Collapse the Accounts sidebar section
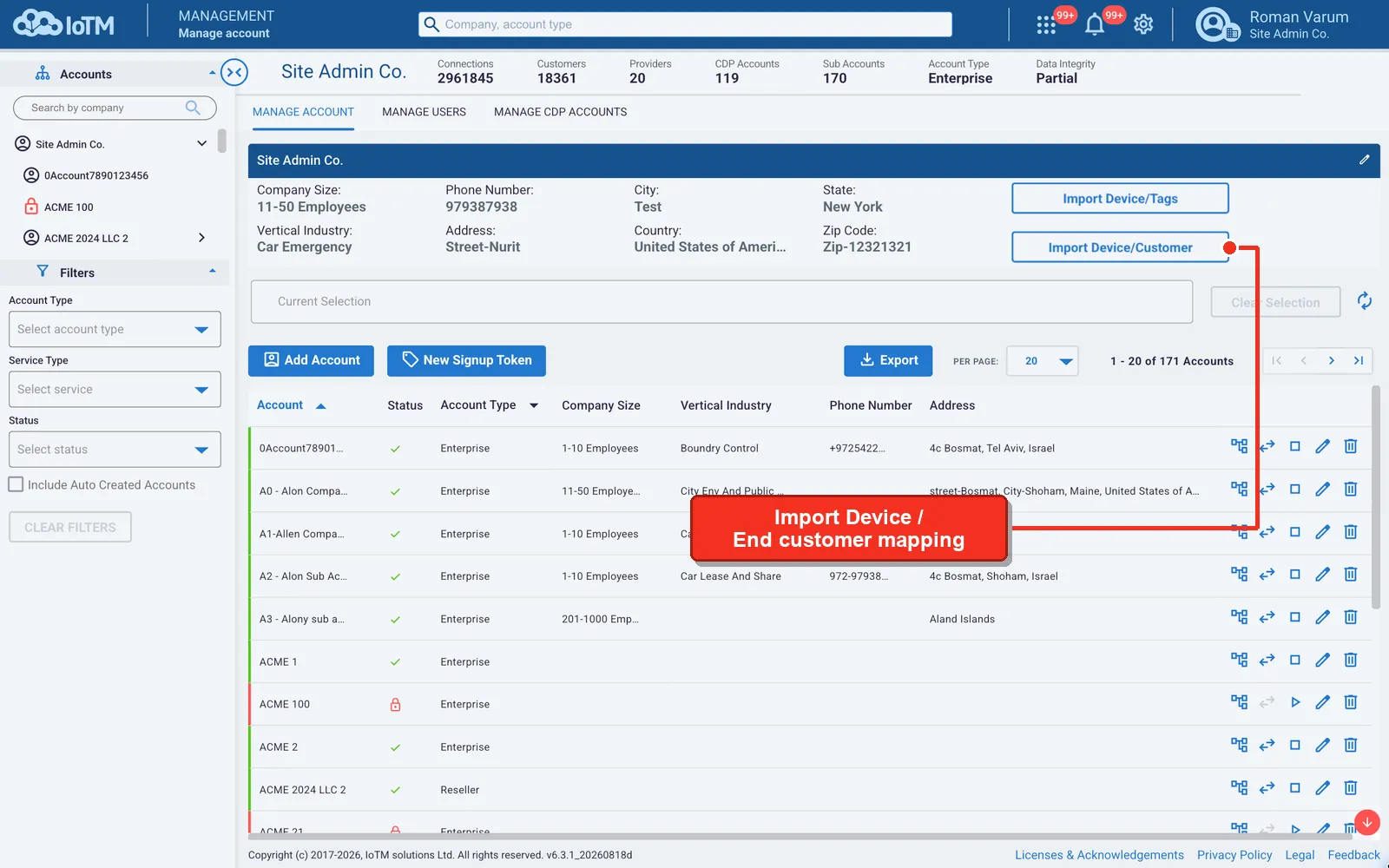Viewport: 1389px width, 868px height. pos(212,73)
